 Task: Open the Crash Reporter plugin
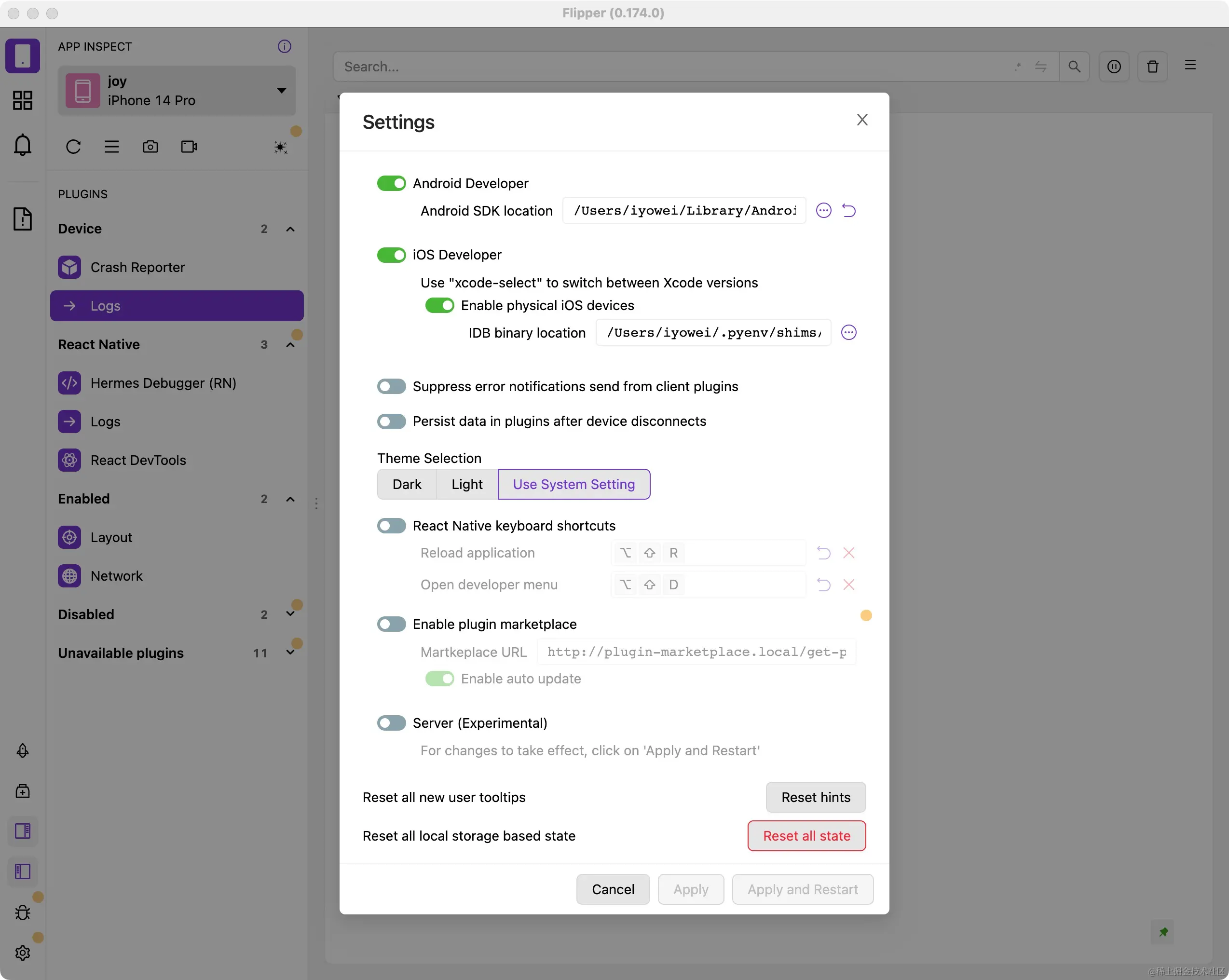(177, 267)
